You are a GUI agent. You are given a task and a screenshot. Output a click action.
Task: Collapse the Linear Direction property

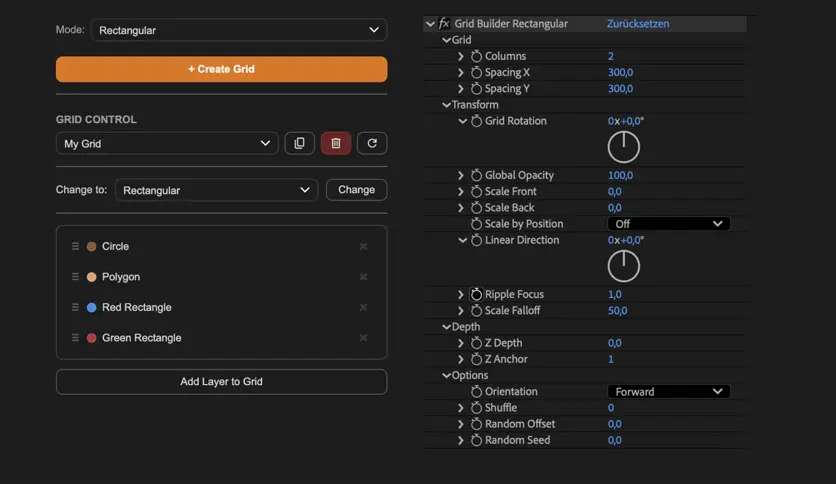462,240
